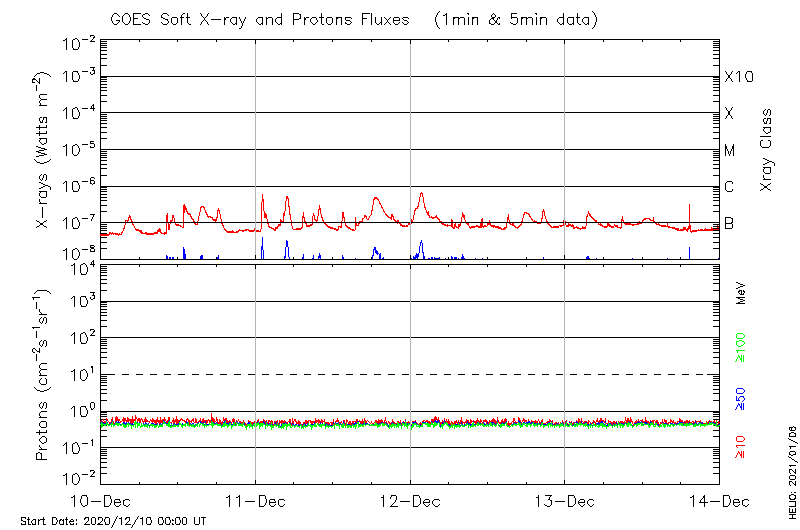Viewport: 800px width, 530px height.
Task: Click the 14-Dec end tick label
Action: point(718,500)
